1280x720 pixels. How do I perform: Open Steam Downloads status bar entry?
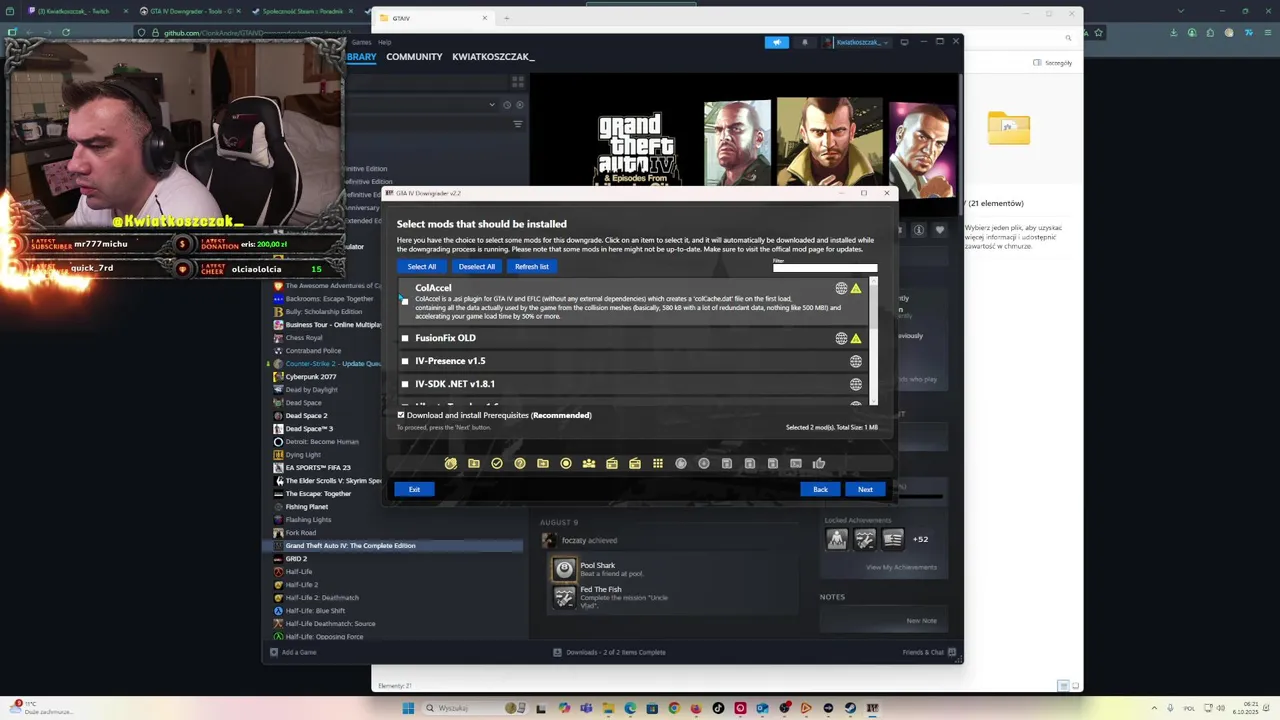(609, 652)
